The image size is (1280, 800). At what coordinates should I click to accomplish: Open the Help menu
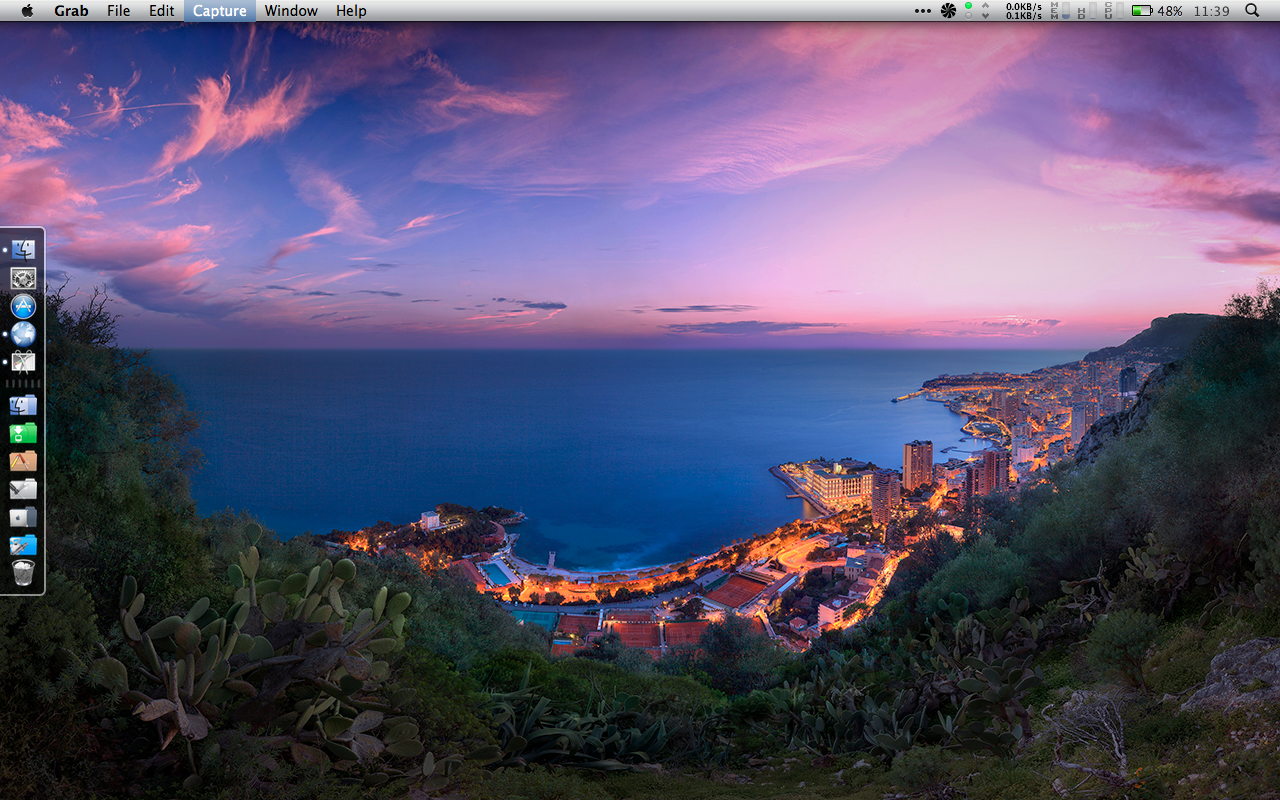[351, 11]
